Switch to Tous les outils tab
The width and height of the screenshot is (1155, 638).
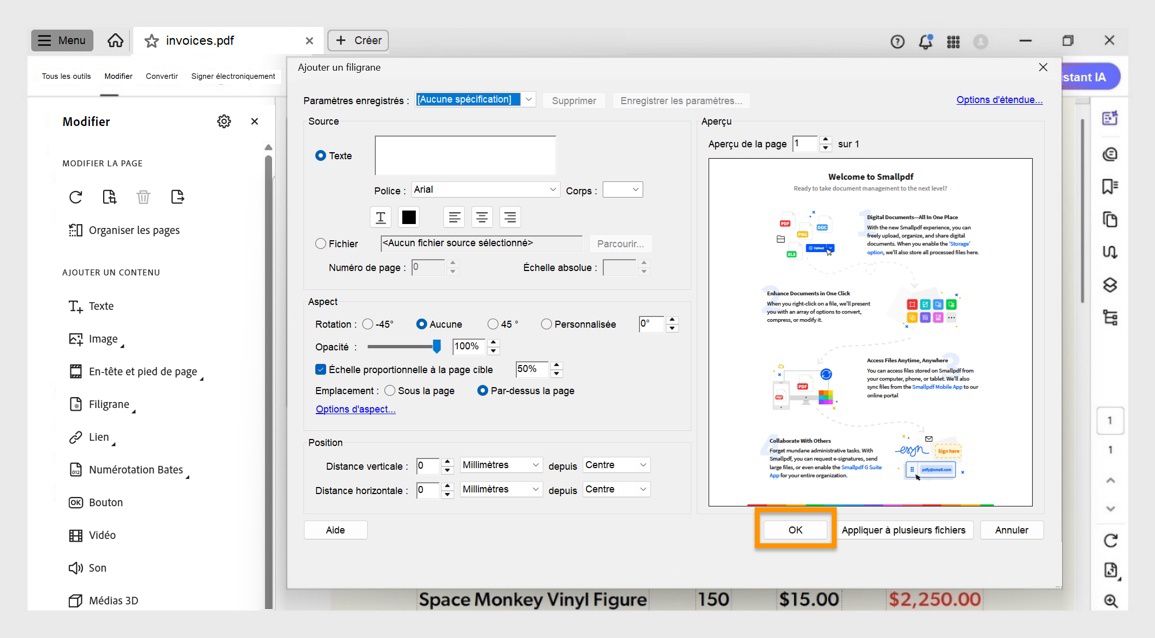point(66,77)
